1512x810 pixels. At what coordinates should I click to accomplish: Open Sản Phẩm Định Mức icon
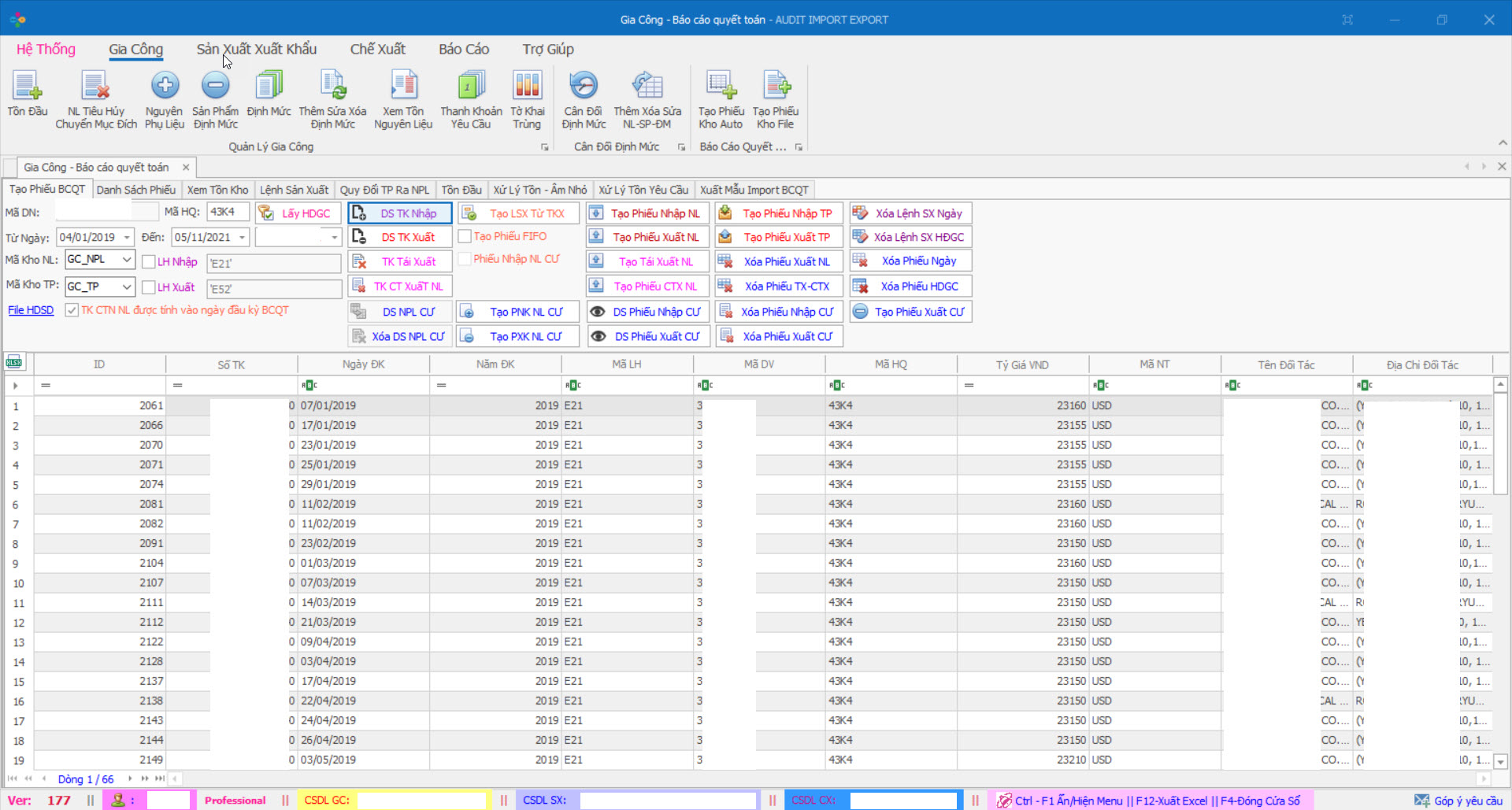pos(215,85)
